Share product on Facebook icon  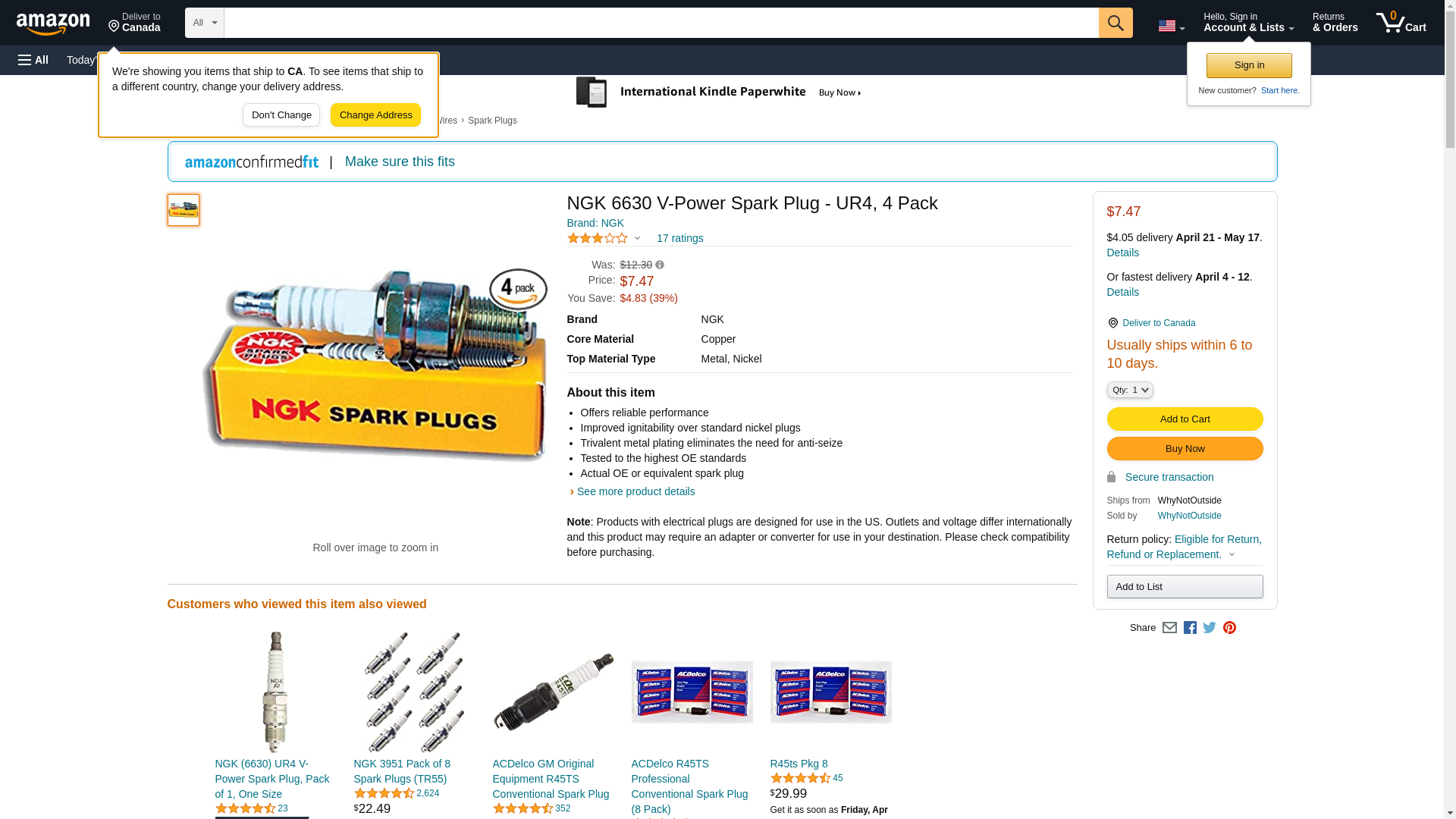tap(1190, 628)
